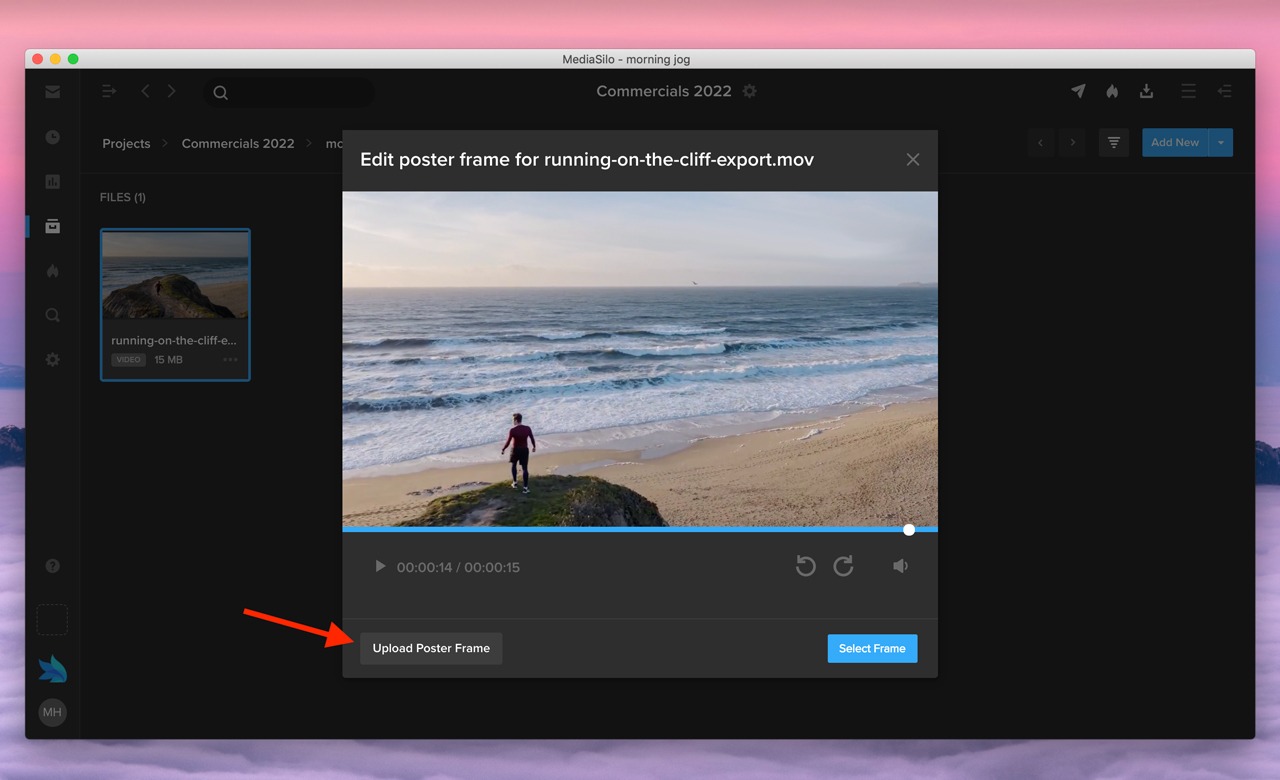This screenshot has height=780, width=1280.
Task: Go forward with the top-bar right chevron
Action: tap(172, 91)
